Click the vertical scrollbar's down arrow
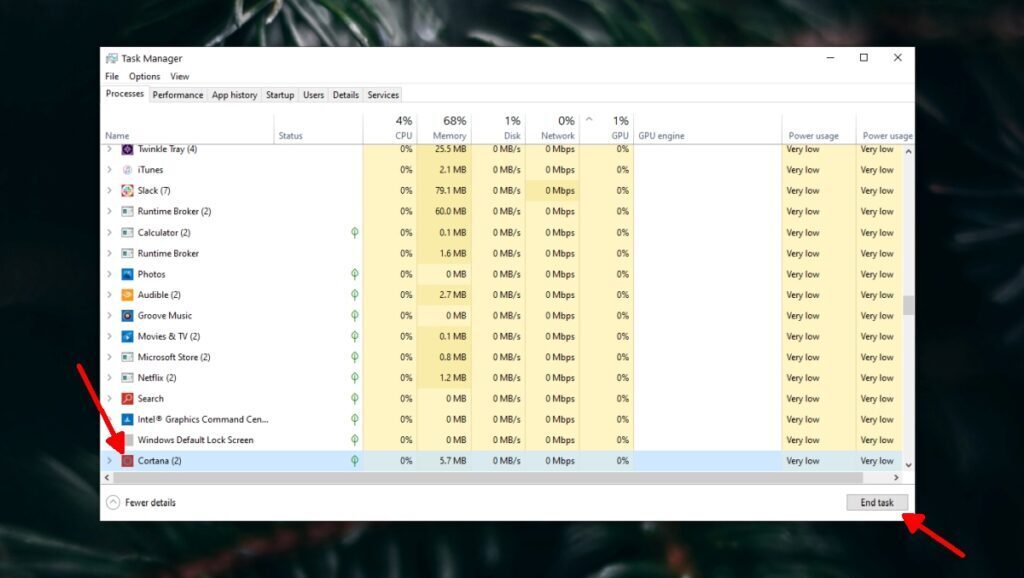 click(908, 463)
